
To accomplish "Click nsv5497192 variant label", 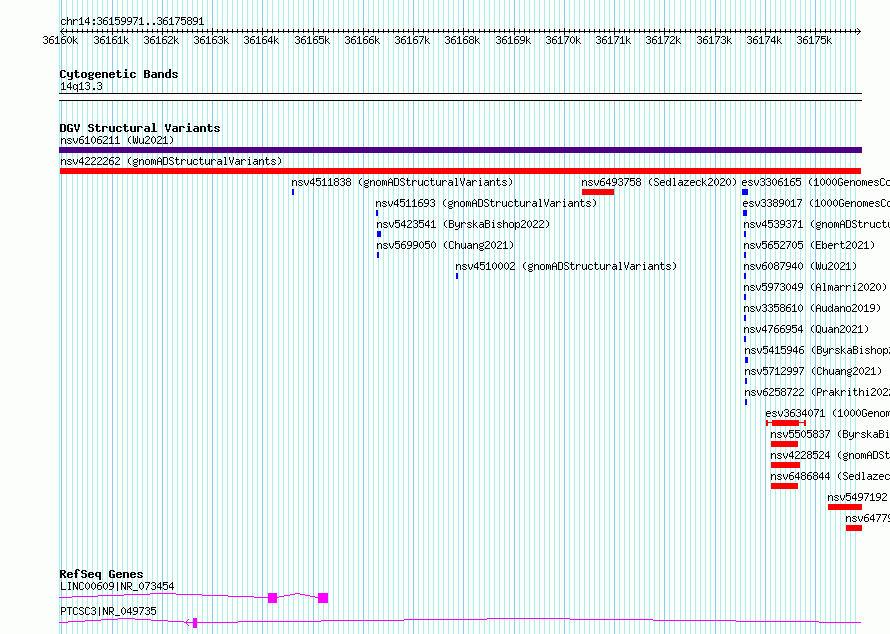I will 858,497.
